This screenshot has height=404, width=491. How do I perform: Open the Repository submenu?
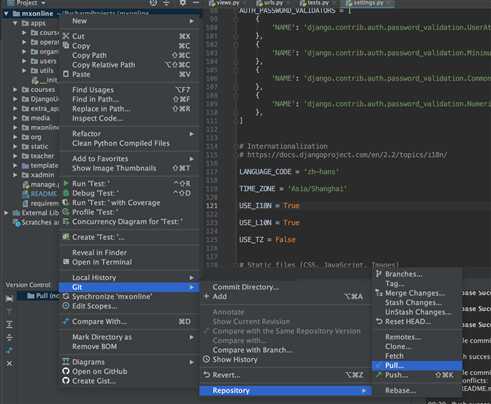click(x=286, y=390)
